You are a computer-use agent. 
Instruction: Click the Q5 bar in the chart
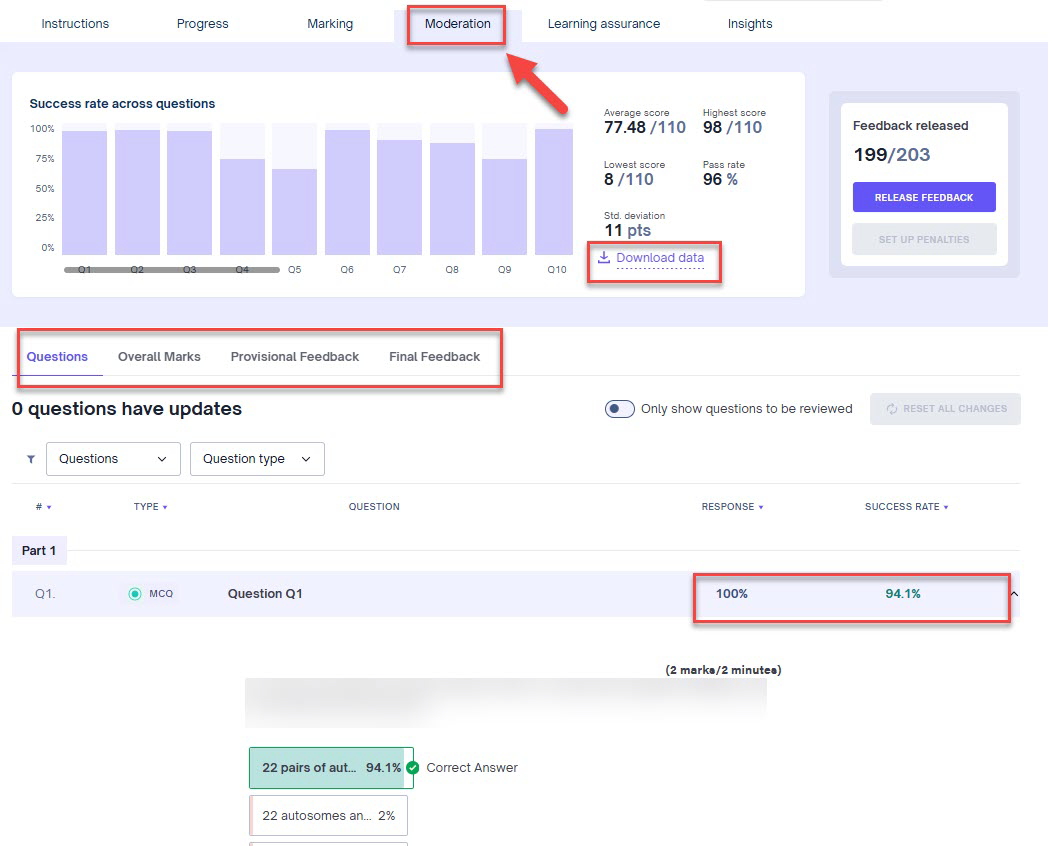coord(294,212)
